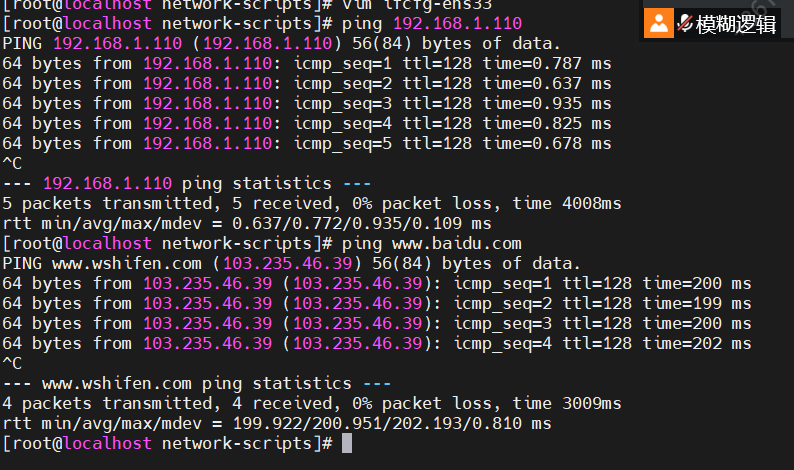Click rtt values 199.922/200.951/202.193/0.810

point(377,423)
